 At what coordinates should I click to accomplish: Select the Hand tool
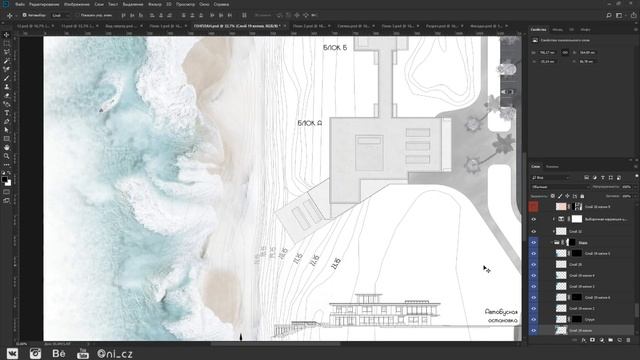(7, 148)
